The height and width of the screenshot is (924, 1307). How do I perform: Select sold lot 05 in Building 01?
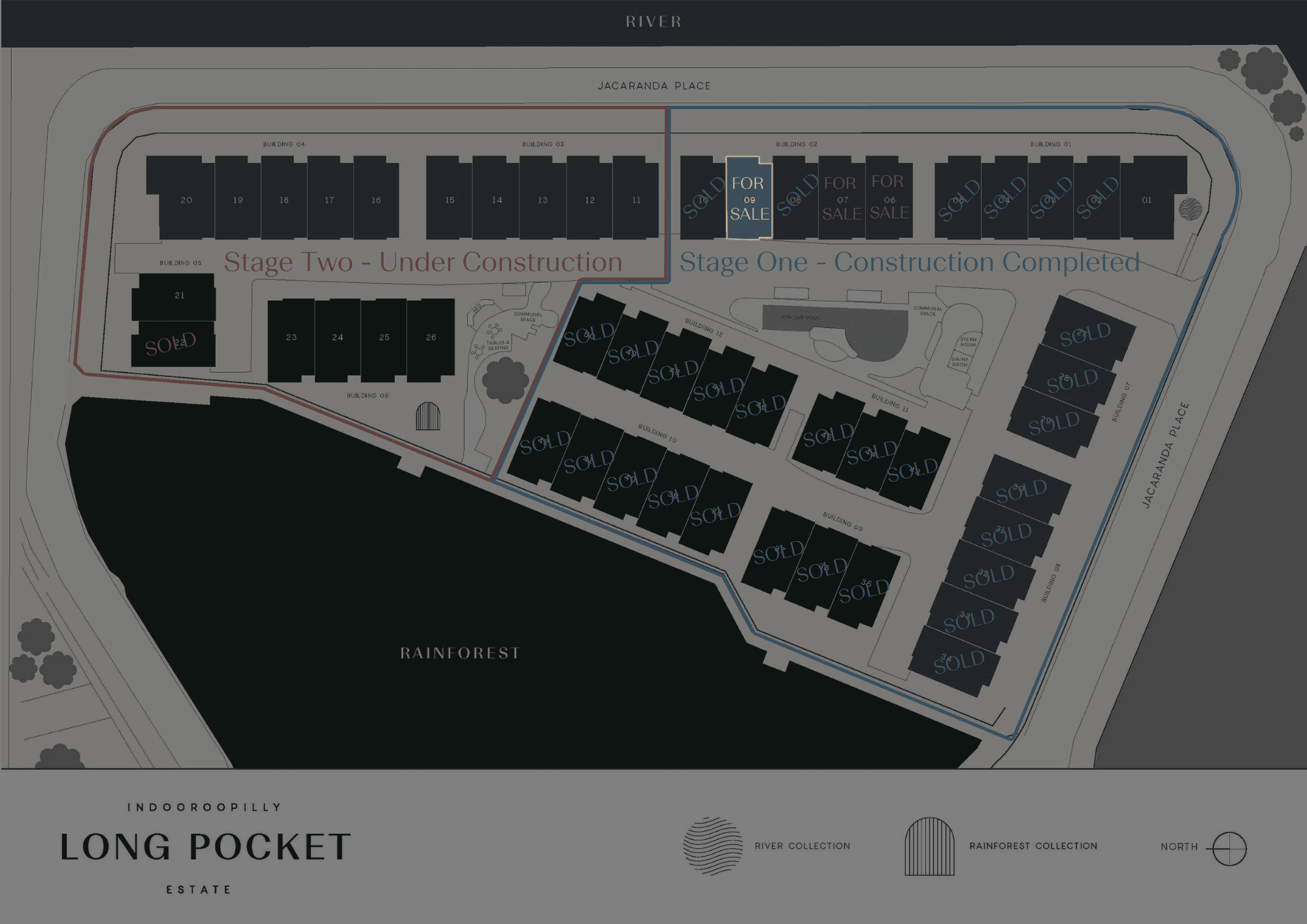(958, 198)
